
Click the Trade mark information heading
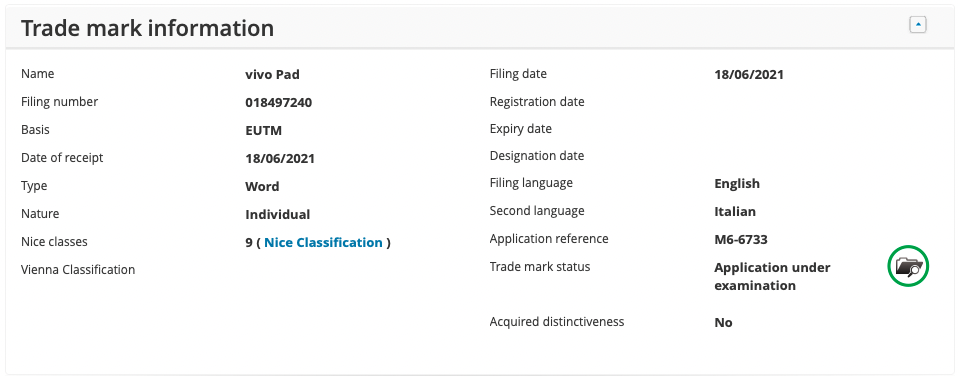pos(147,28)
